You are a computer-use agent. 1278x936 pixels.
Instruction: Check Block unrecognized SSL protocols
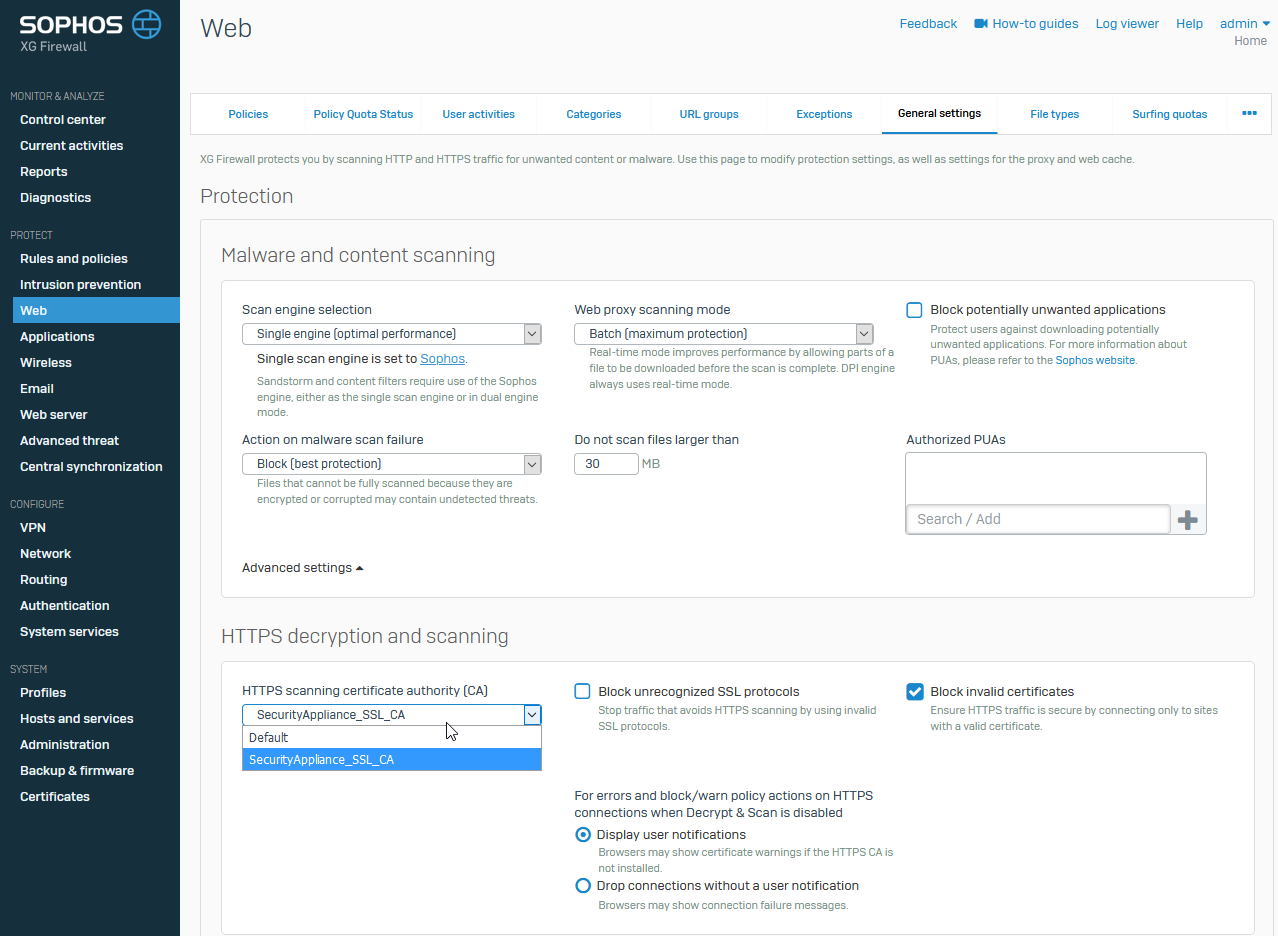[x=582, y=692]
